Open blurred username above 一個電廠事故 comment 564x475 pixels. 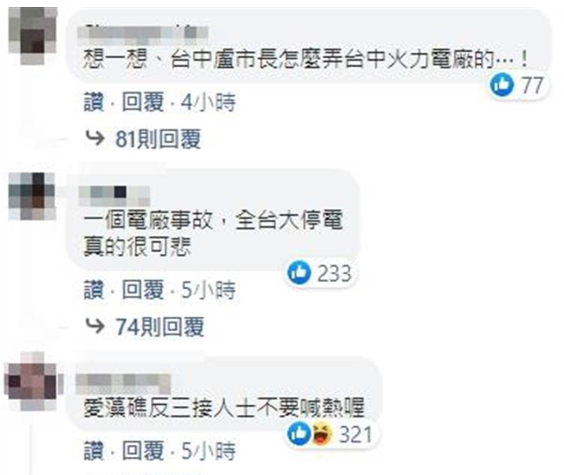tap(114, 196)
